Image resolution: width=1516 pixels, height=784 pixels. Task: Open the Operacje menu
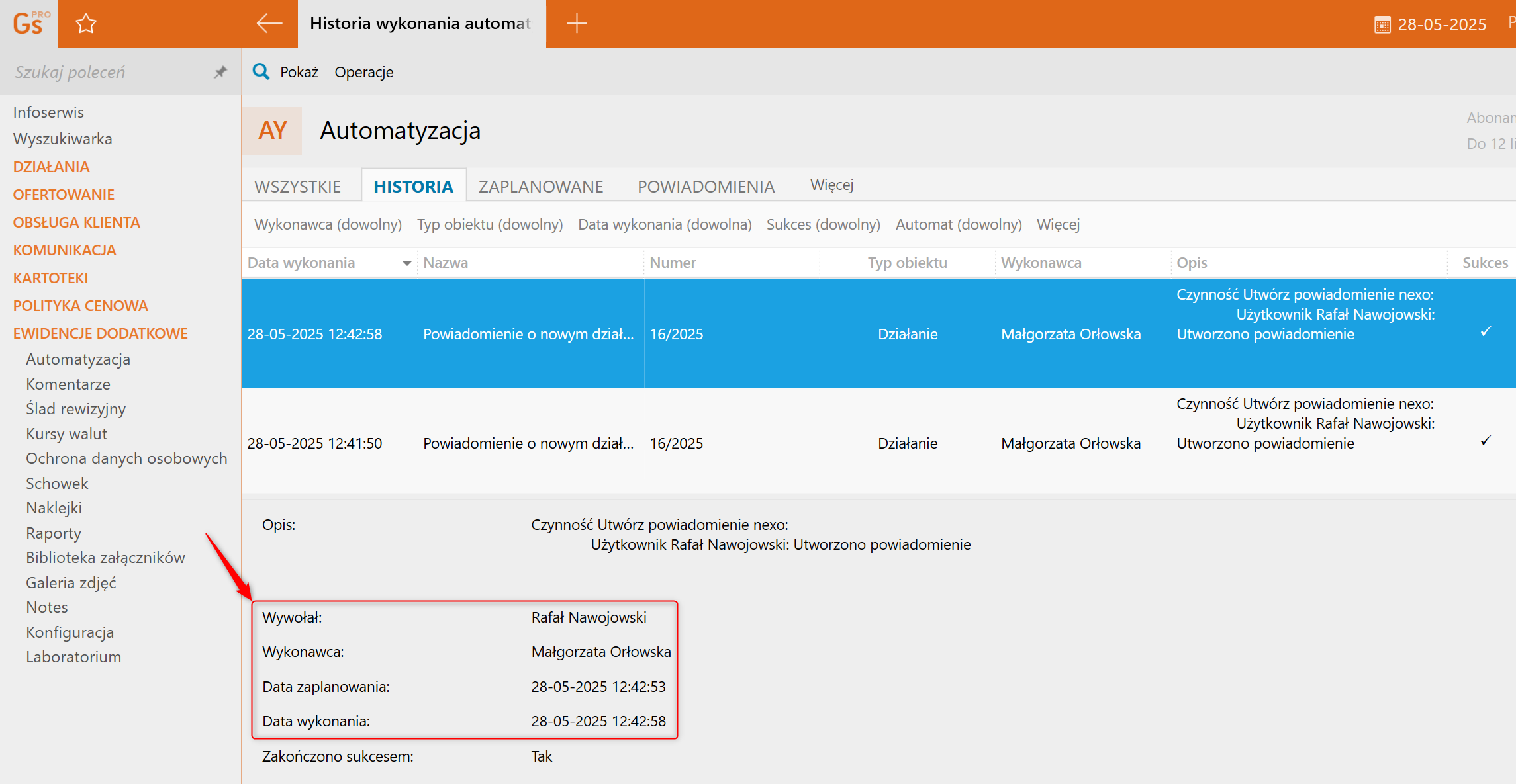tap(363, 72)
